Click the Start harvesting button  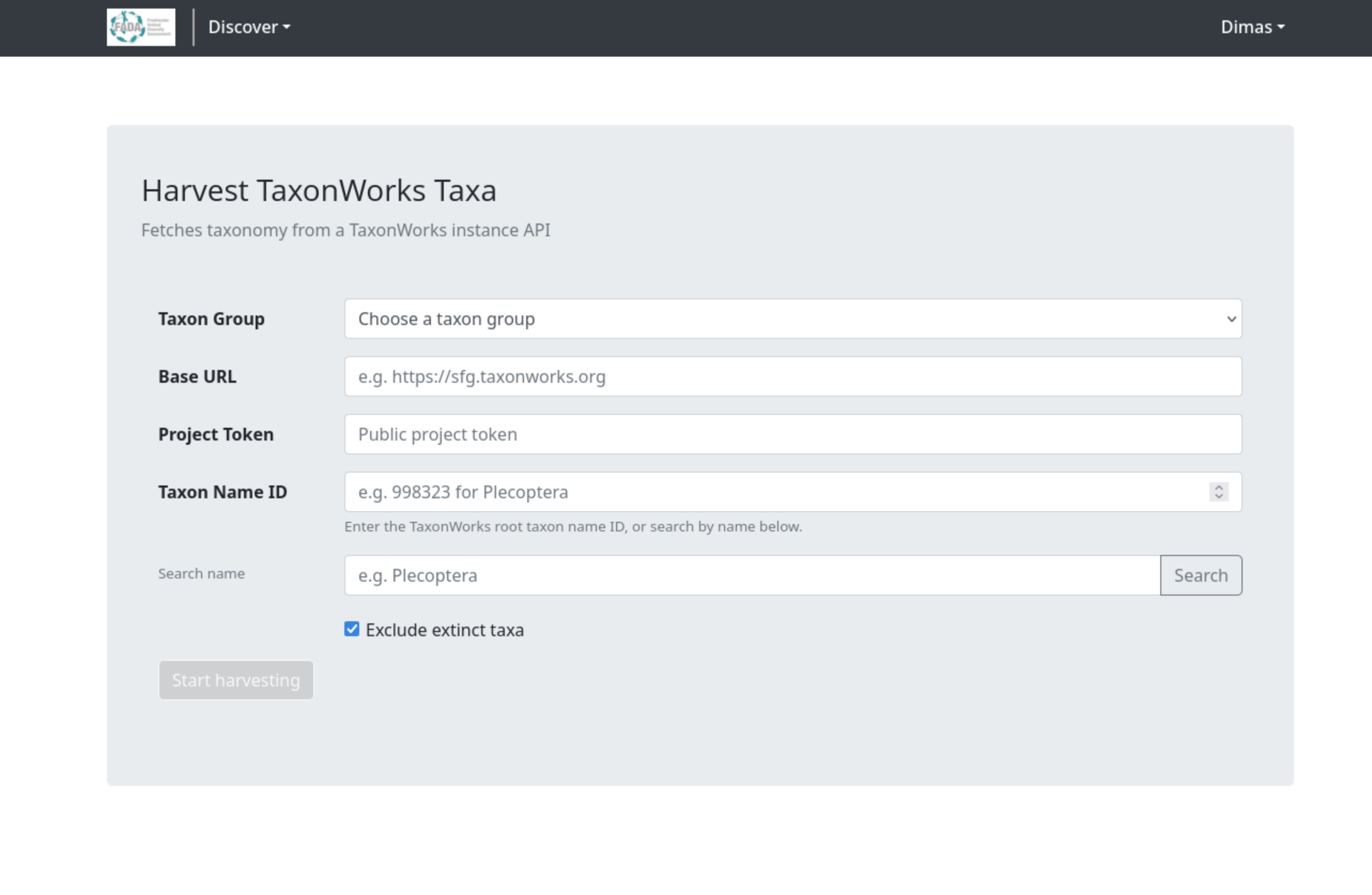(236, 680)
